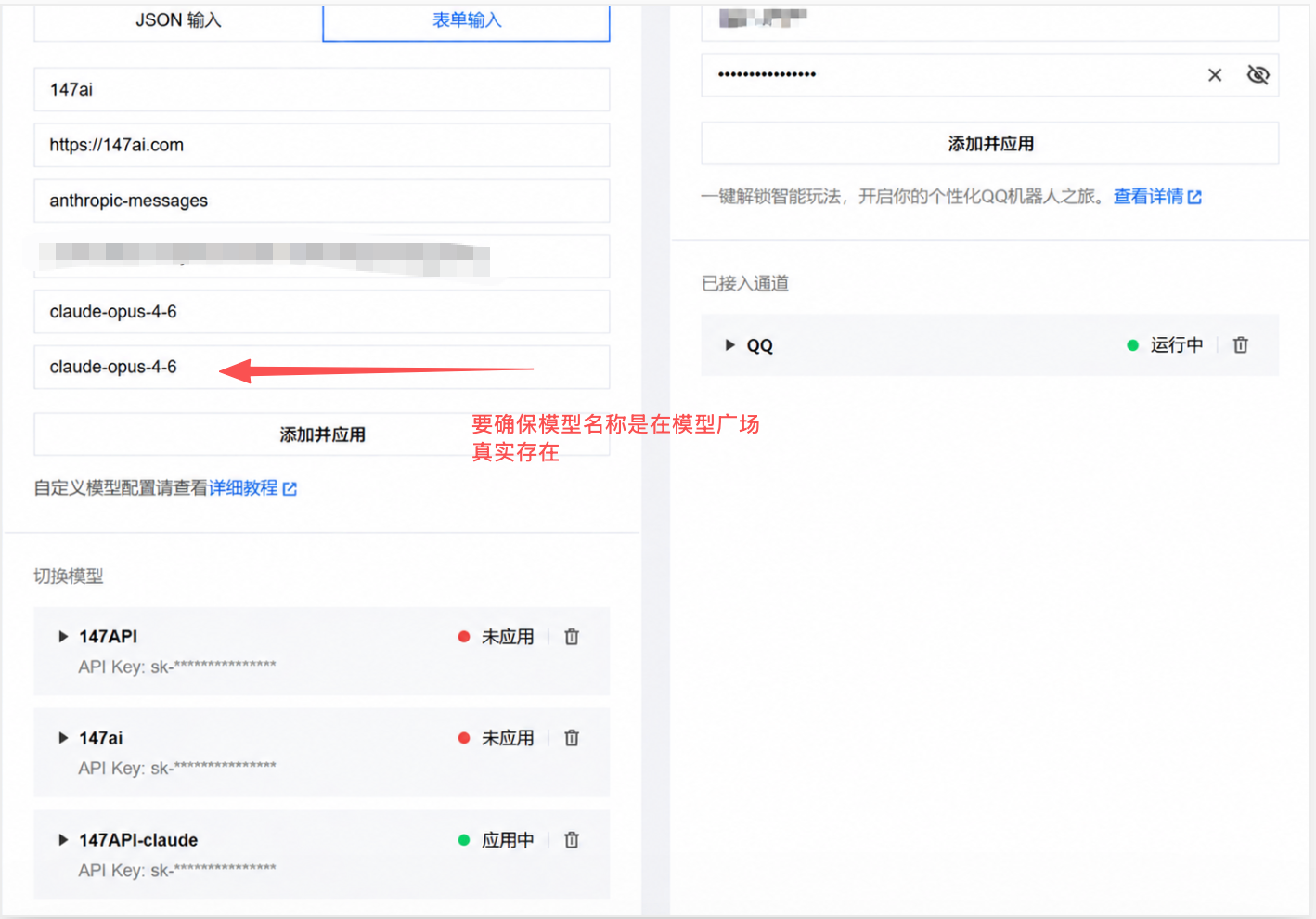Screen dimensions: 1316x919
Task: Click the https://147ai.com URL field
Action: pyautogui.click(x=322, y=146)
